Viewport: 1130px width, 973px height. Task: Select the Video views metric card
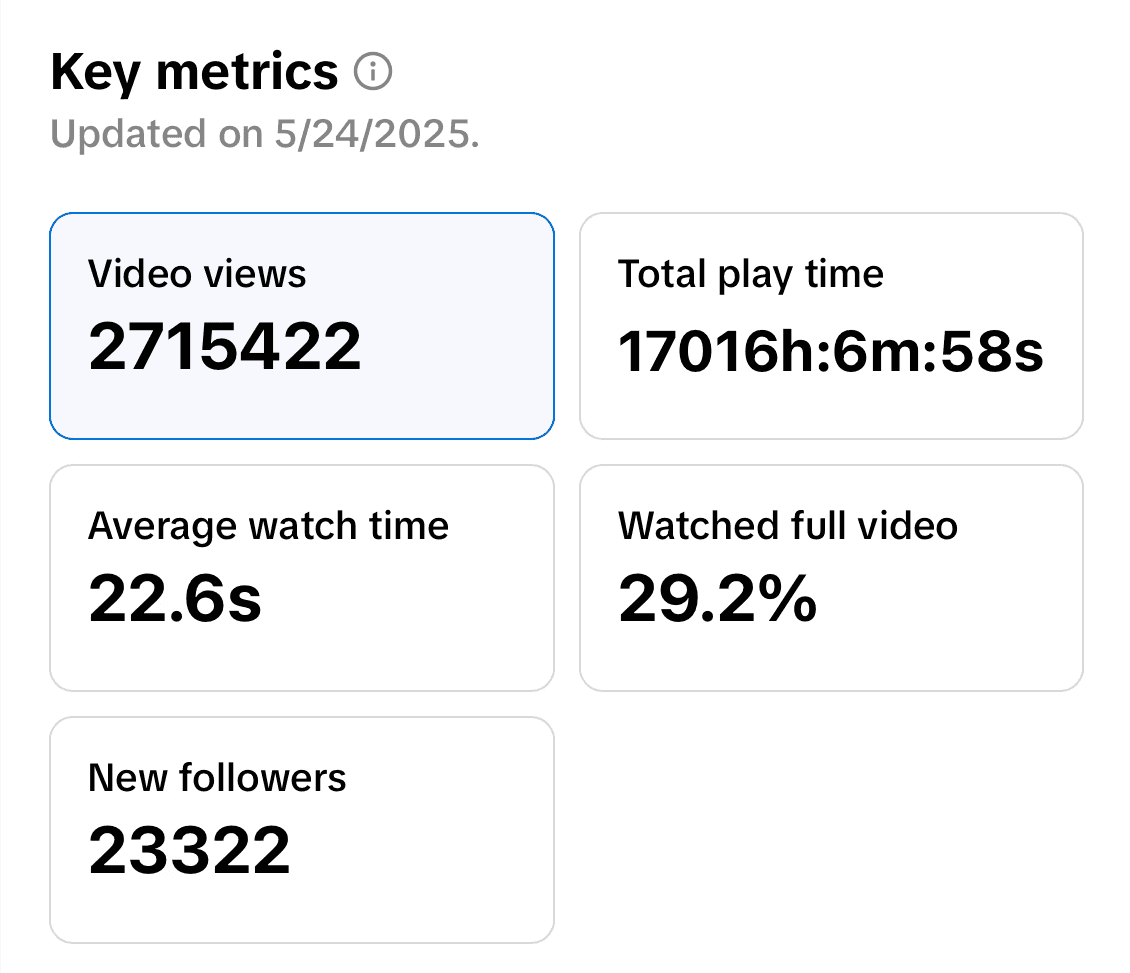(302, 326)
